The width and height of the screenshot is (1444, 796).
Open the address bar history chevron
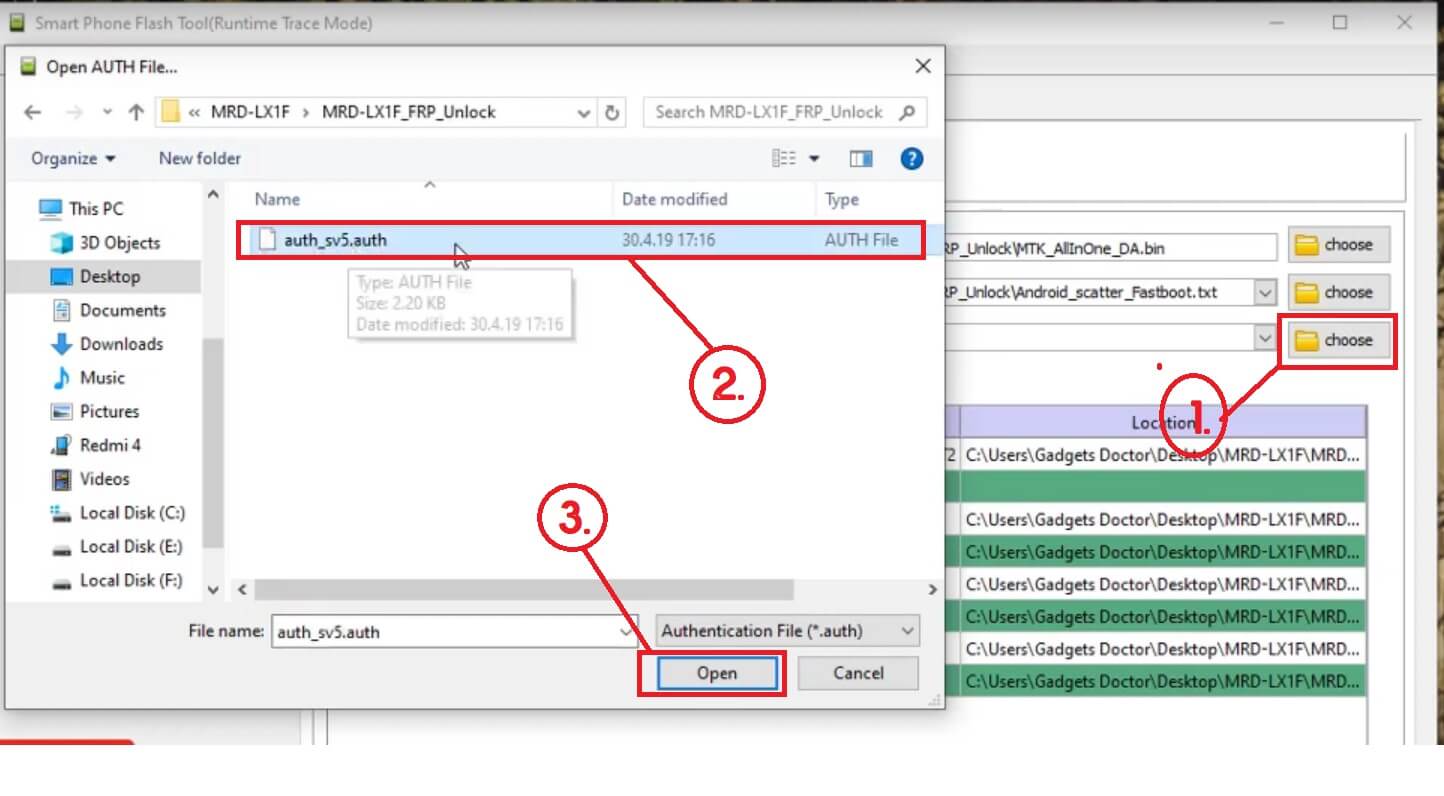pyautogui.click(x=584, y=112)
